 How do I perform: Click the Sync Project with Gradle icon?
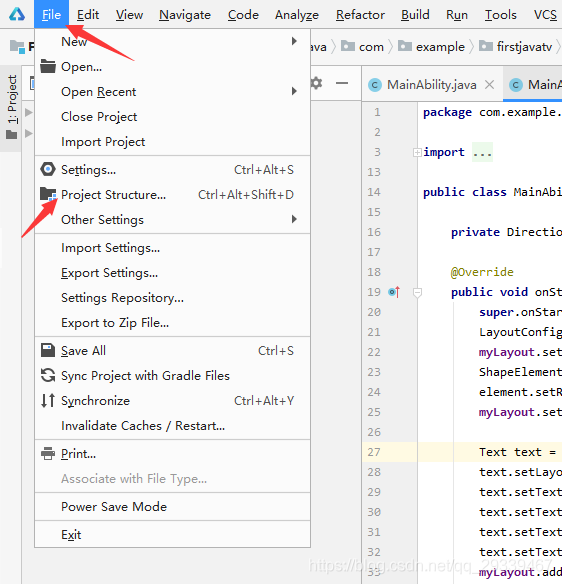48,375
